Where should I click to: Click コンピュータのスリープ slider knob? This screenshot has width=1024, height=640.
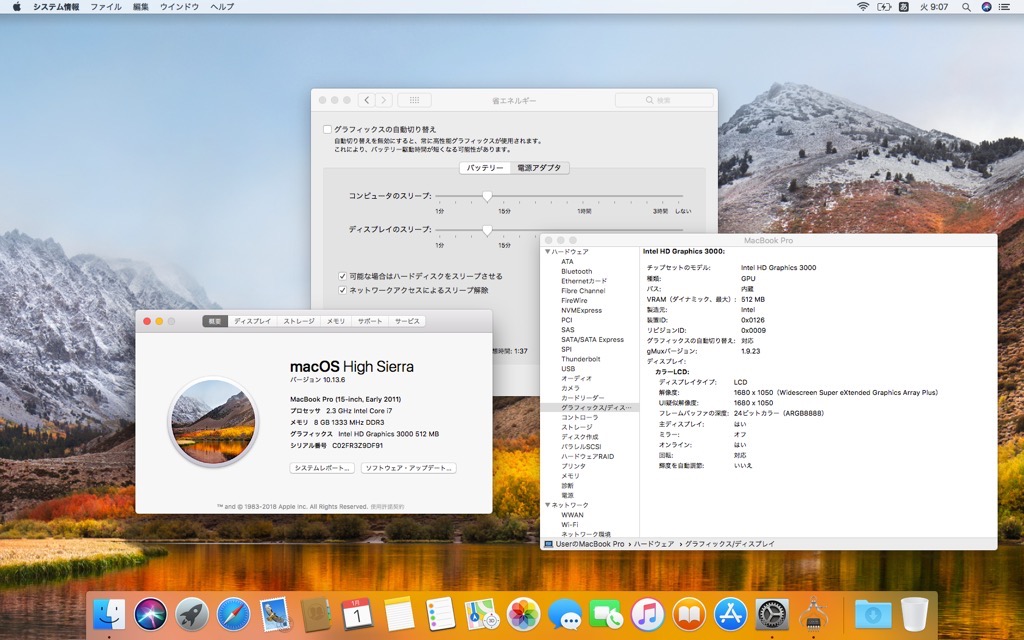coord(487,196)
